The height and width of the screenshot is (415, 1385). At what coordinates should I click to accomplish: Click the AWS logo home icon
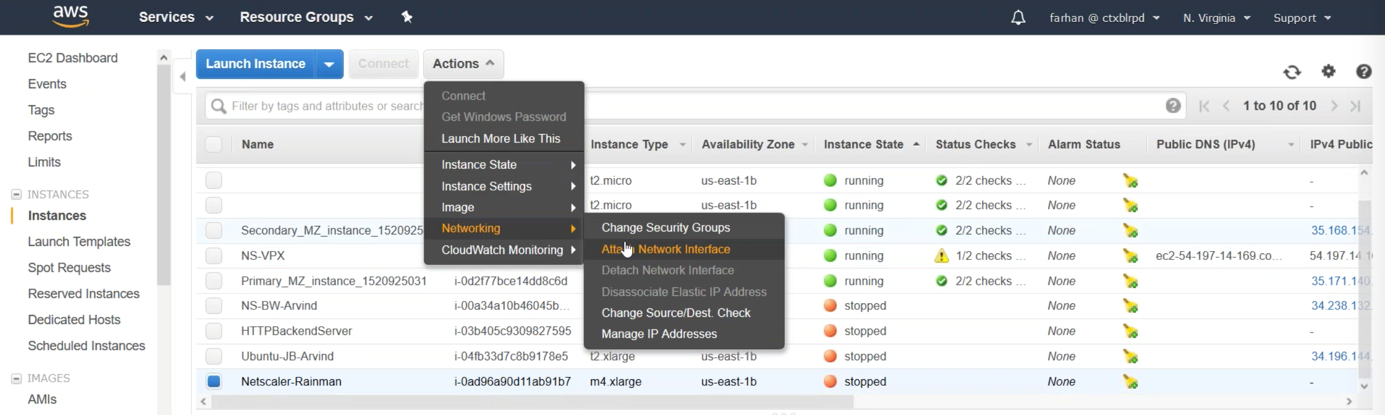(x=70, y=16)
